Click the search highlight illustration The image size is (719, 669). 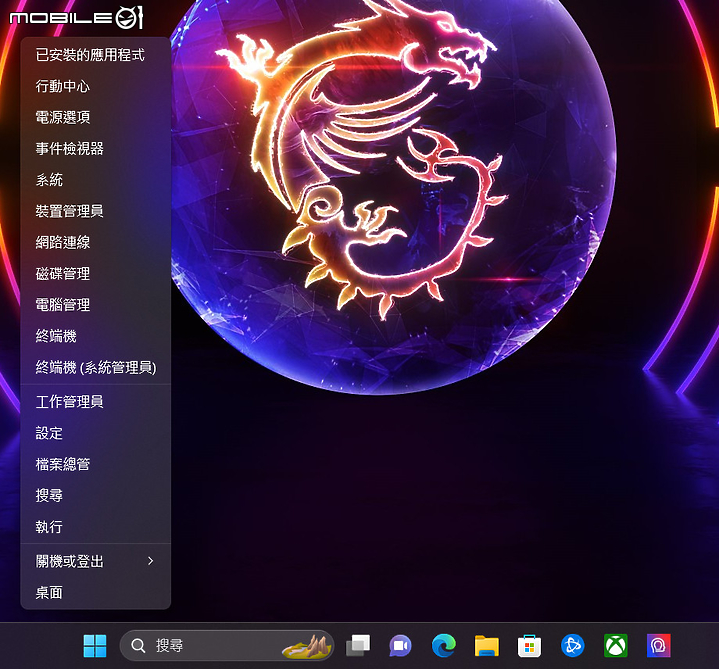pyautogui.click(x=306, y=646)
